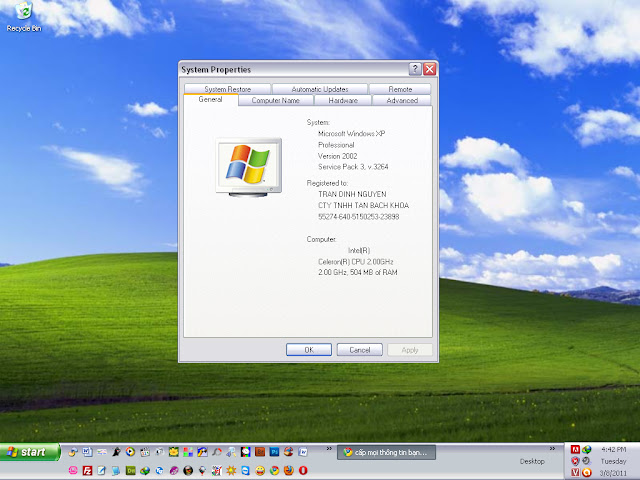The width and height of the screenshot is (640, 480).
Task: Click the question mark help button
Action: (415, 69)
